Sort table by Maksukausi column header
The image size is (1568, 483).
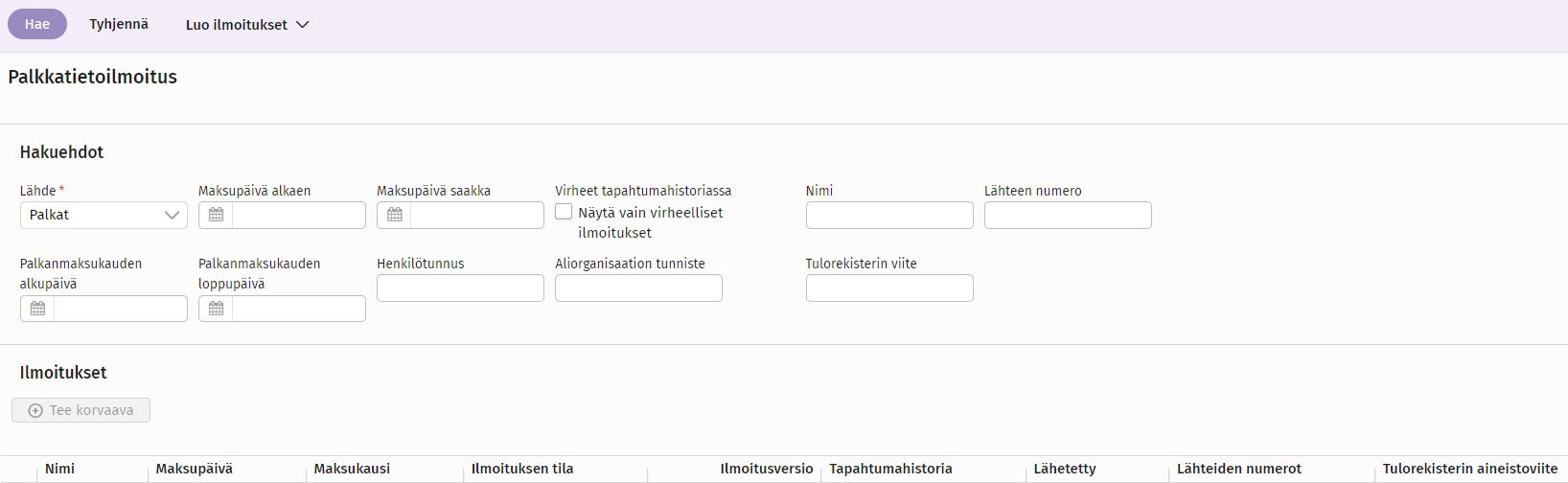[352, 469]
